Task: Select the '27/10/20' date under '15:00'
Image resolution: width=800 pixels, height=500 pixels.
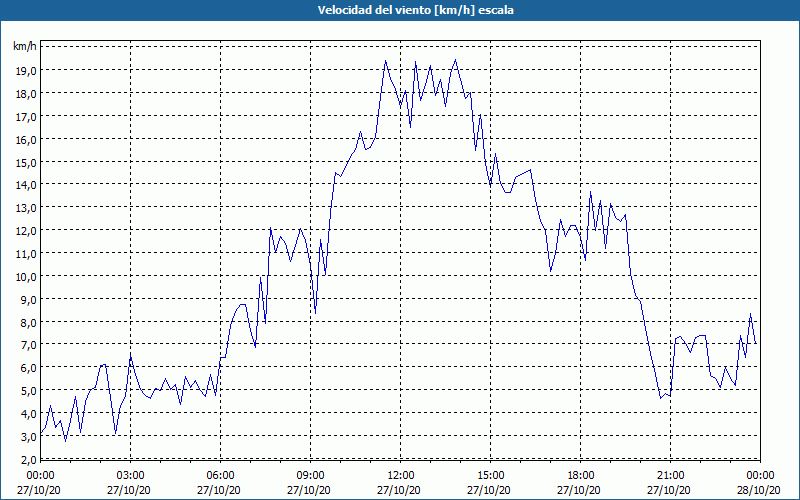Action: point(488,490)
